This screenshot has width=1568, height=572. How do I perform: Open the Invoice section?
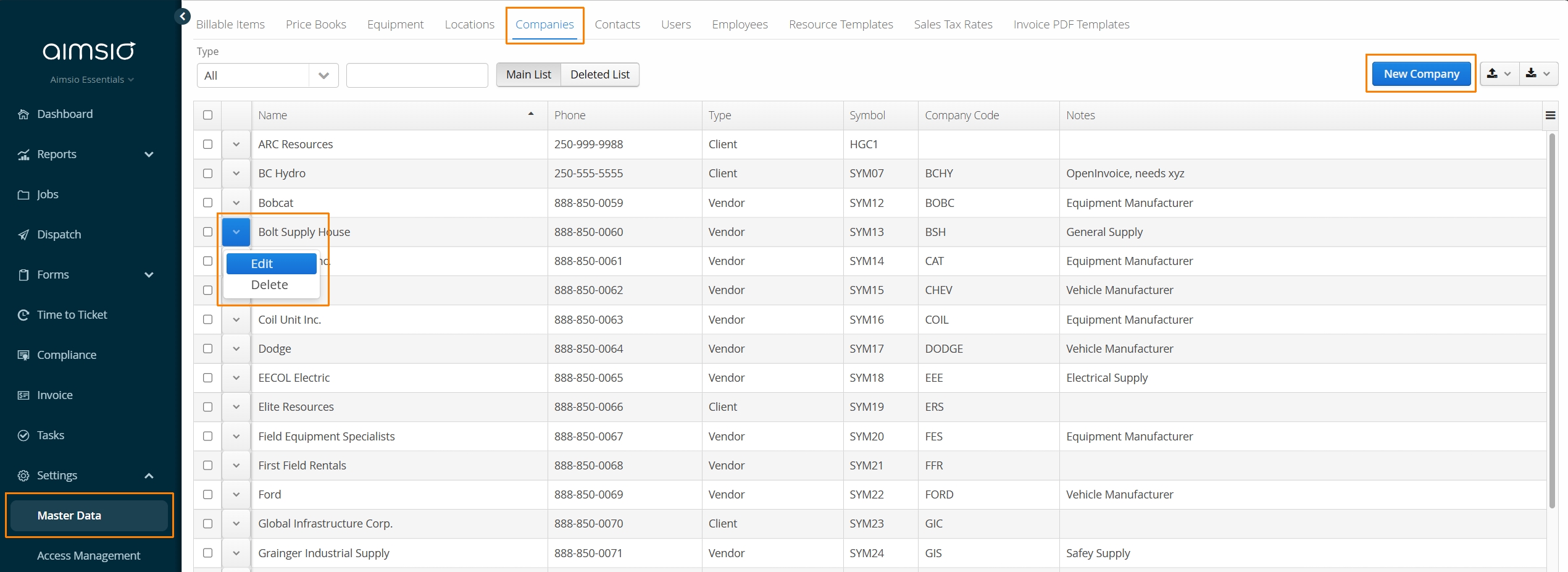click(54, 395)
